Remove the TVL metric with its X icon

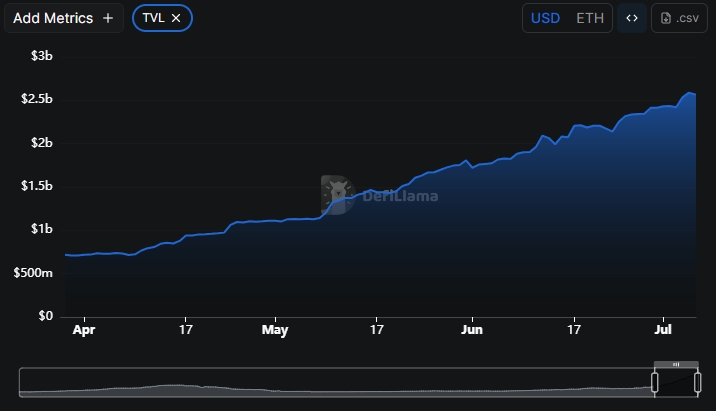176,18
